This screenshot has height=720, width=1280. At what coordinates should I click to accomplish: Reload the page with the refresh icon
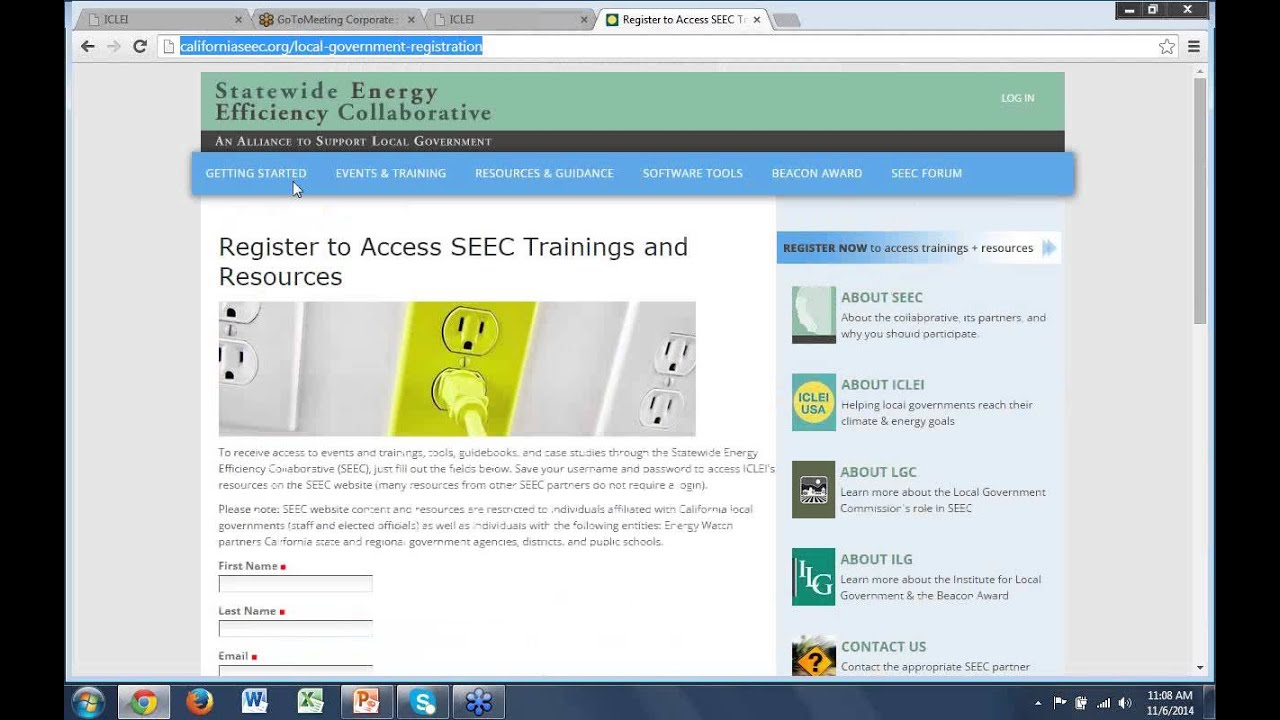point(140,46)
